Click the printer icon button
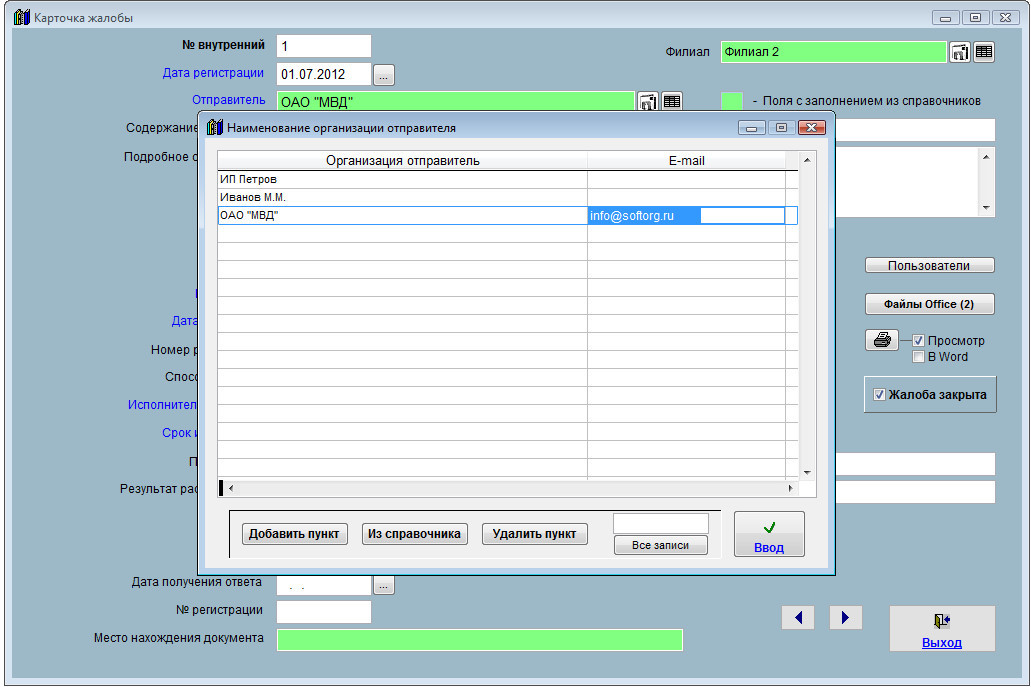1031x687 pixels. (882, 340)
